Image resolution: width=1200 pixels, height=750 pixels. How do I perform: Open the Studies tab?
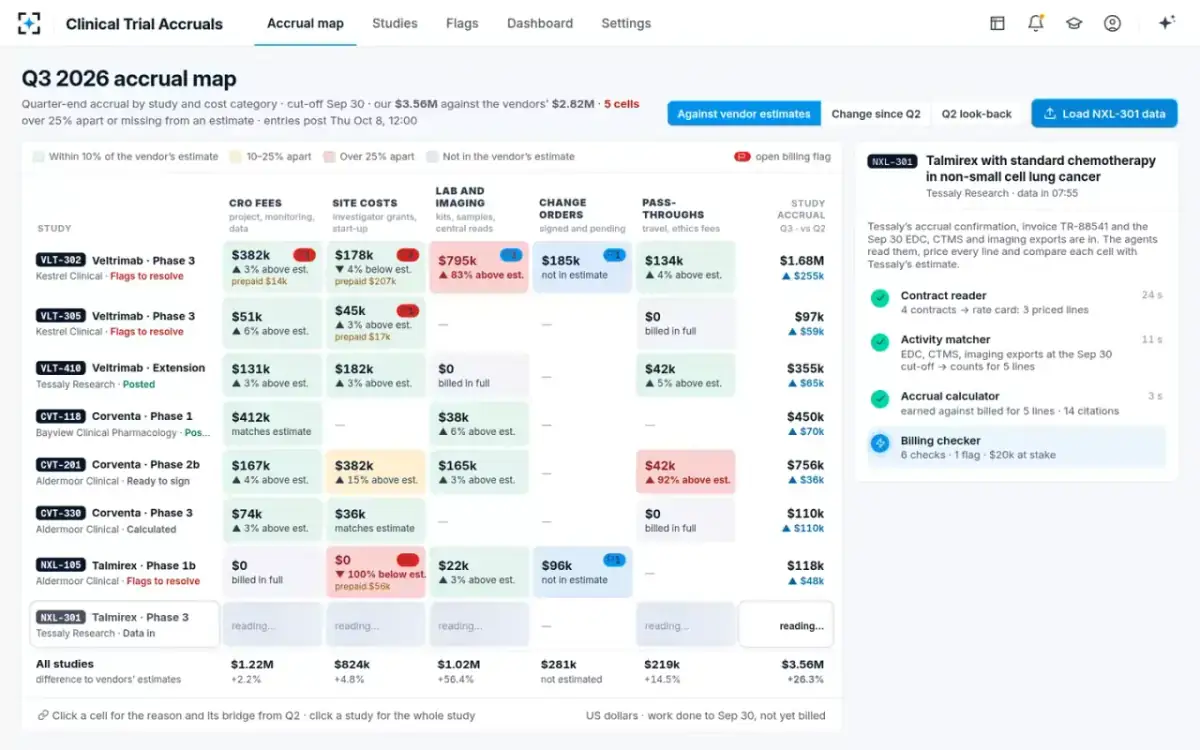[395, 23]
